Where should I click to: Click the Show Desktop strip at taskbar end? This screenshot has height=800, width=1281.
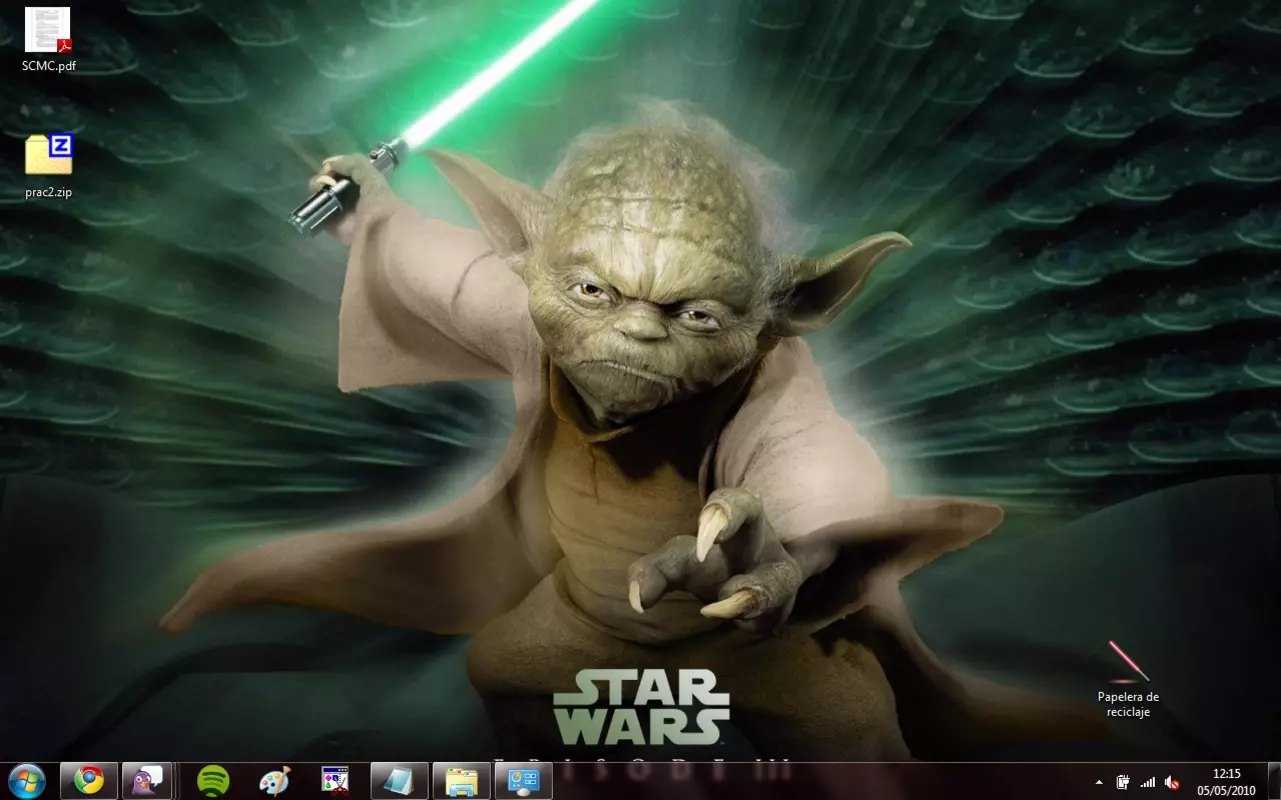[1273, 780]
